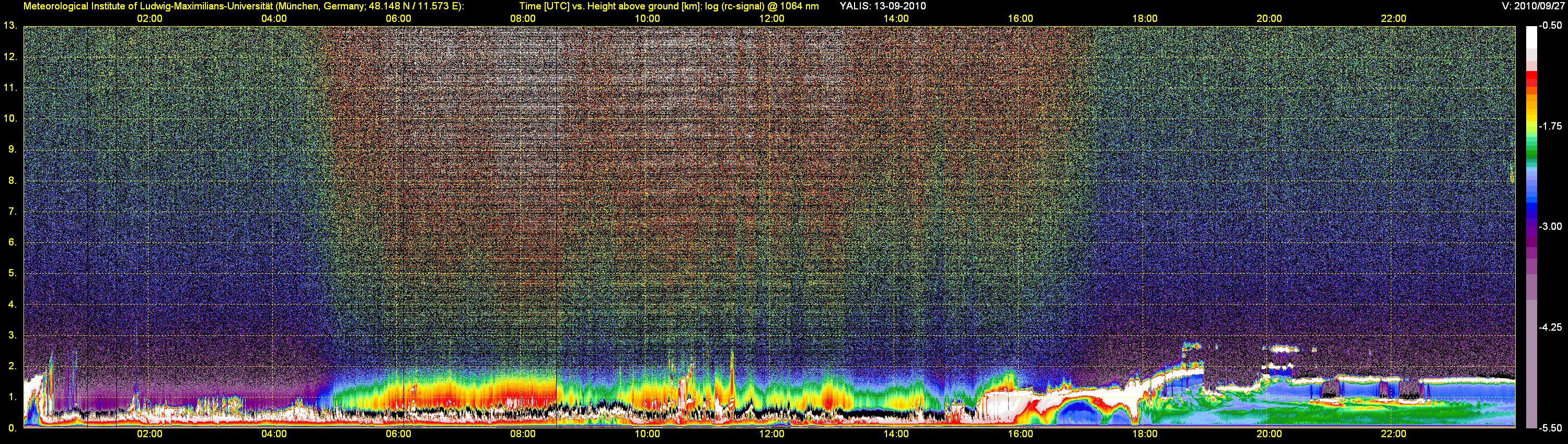Click the -3.00 value on the color scale

[x=1551, y=227]
